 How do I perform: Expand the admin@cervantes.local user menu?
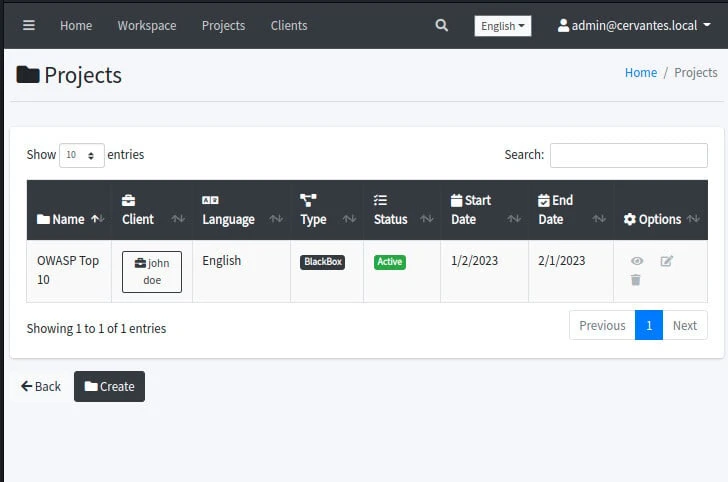(x=634, y=25)
